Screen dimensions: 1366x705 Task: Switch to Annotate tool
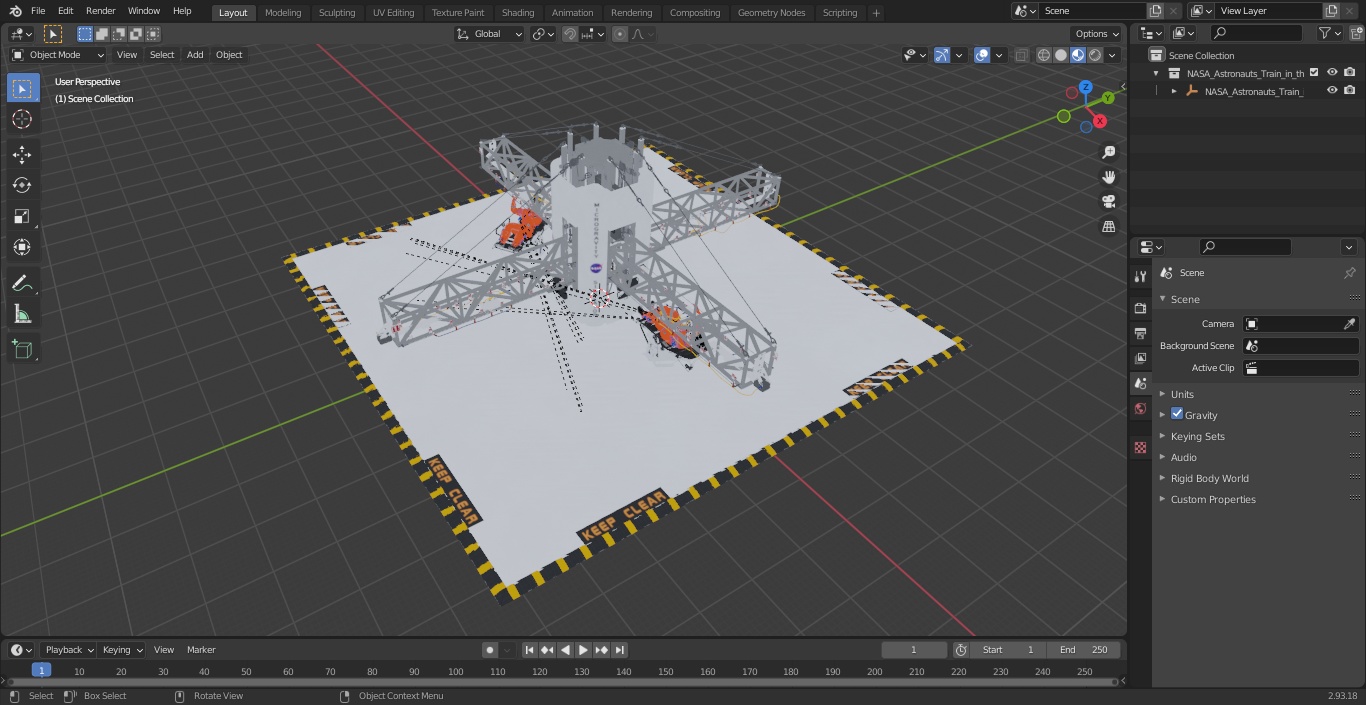coord(22,284)
